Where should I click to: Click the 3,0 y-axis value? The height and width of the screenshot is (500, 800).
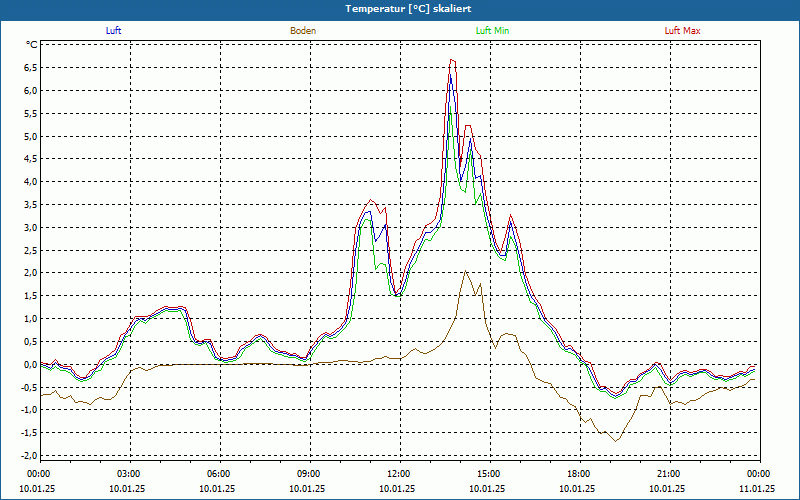pos(31,228)
